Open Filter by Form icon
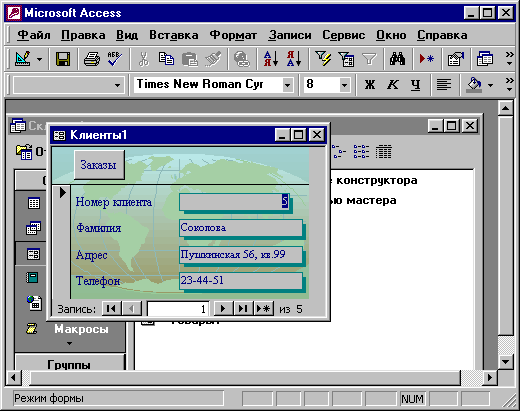Screen dimensions: 520x411 346,59
